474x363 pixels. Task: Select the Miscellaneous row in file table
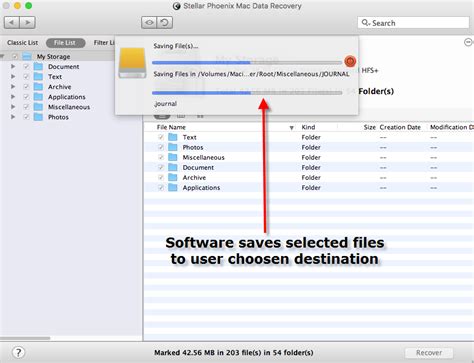(309, 157)
